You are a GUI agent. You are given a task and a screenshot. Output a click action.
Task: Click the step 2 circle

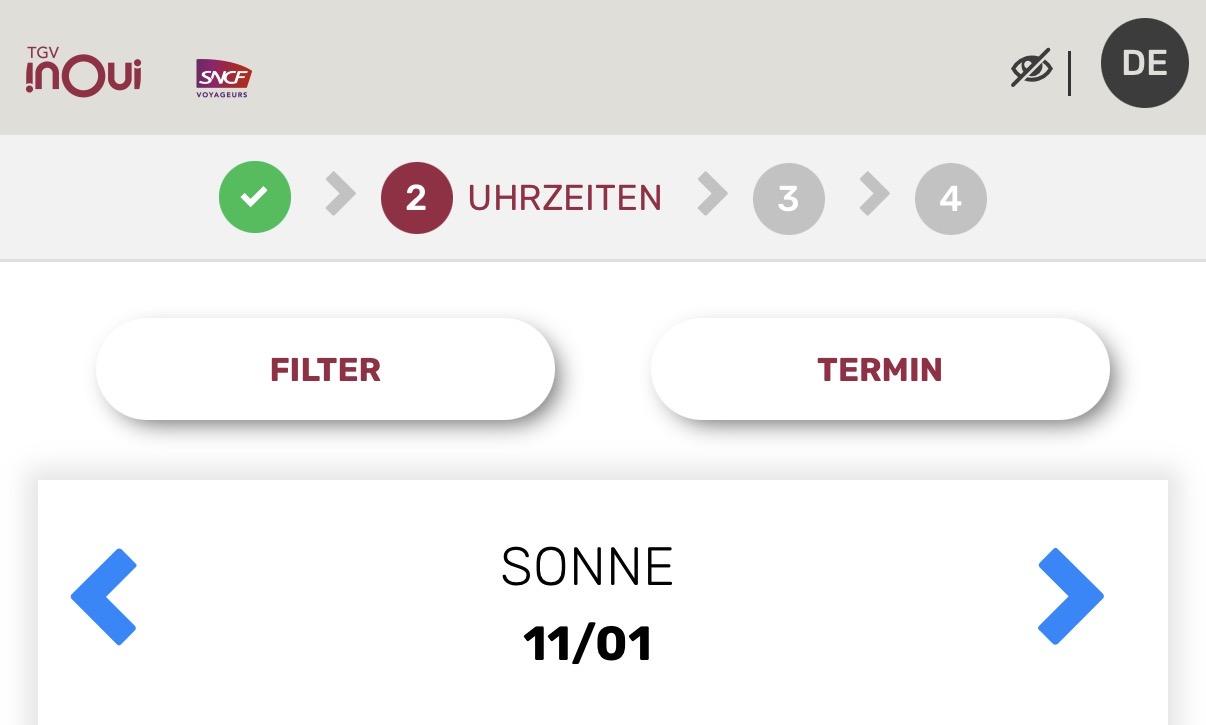pyautogui.click(x=416, y=198)
